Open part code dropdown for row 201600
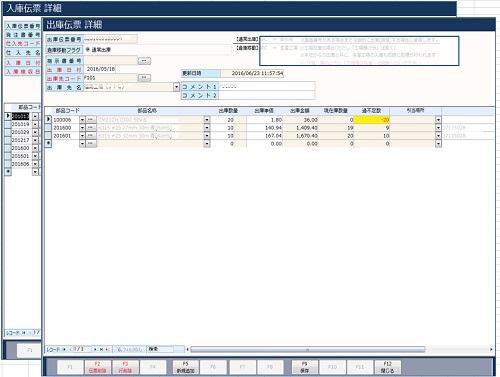This screenshot has width=500, height=377. click(x=82, y=128)
